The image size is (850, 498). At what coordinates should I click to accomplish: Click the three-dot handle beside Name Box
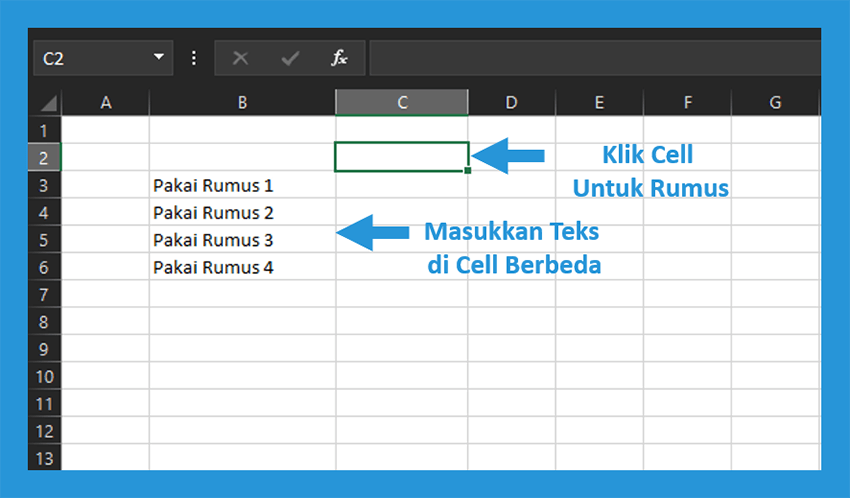[194, 58]
